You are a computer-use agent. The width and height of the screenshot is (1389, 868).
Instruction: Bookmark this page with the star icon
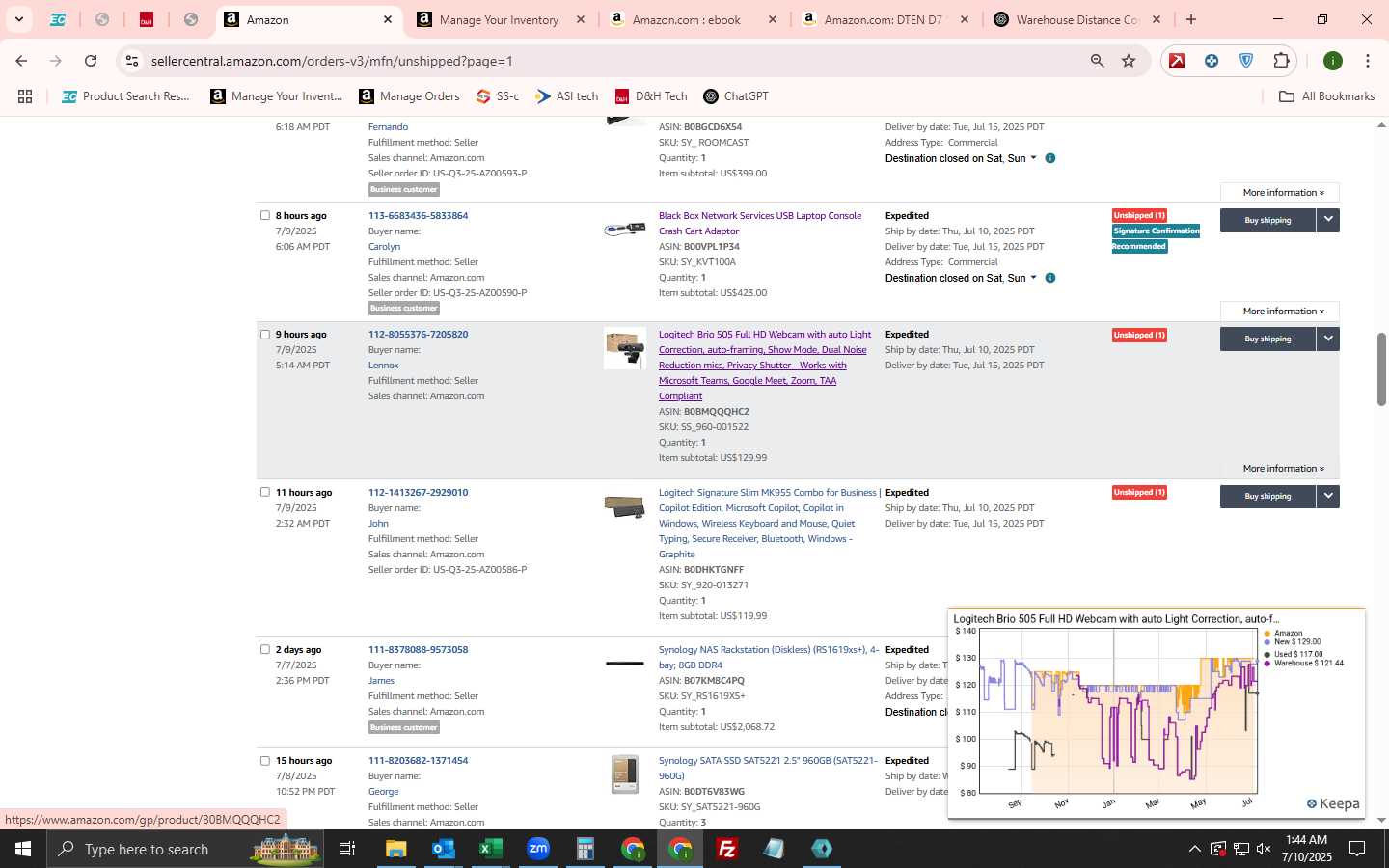(x=1129, y=61)
